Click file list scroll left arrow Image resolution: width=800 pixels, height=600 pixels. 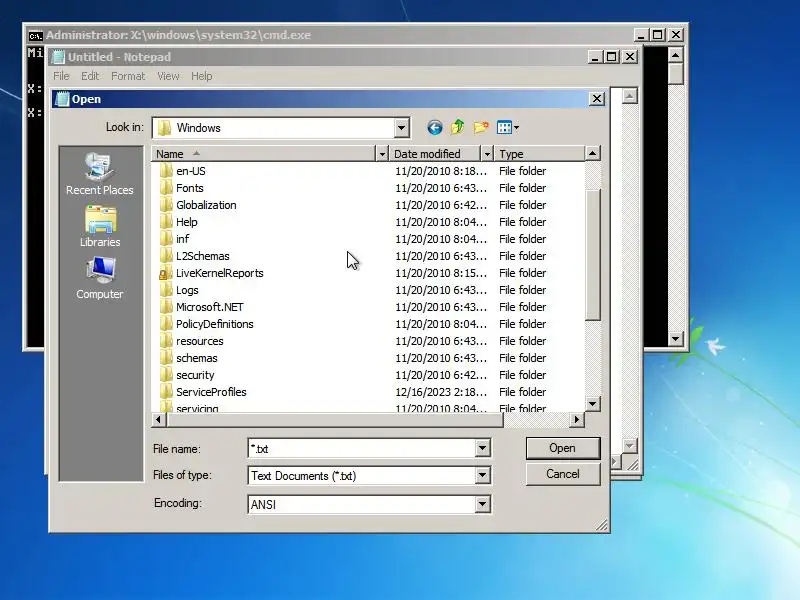pos(159,419)
